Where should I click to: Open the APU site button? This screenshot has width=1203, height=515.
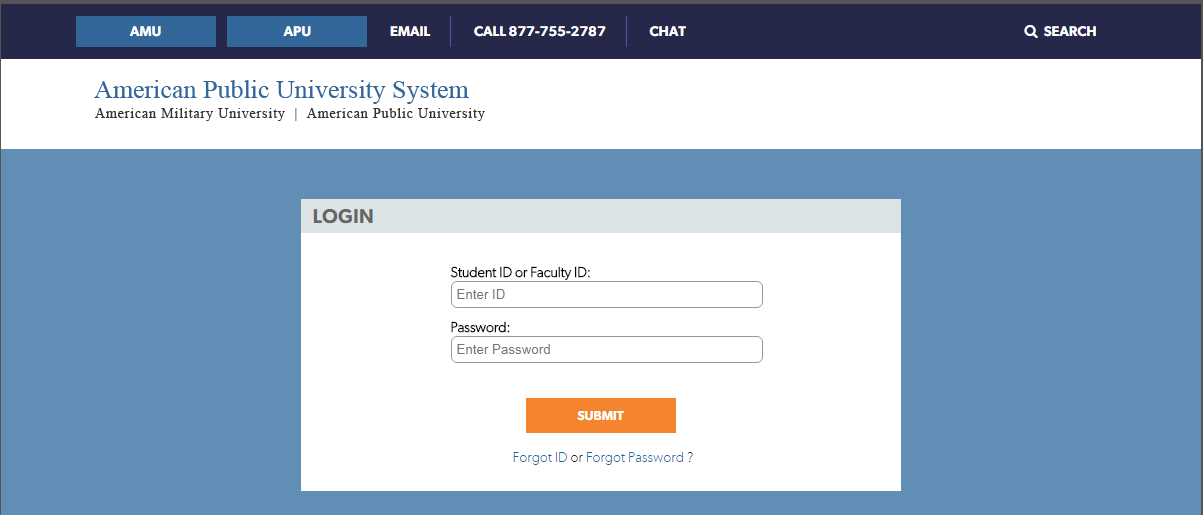coord(297,31)
